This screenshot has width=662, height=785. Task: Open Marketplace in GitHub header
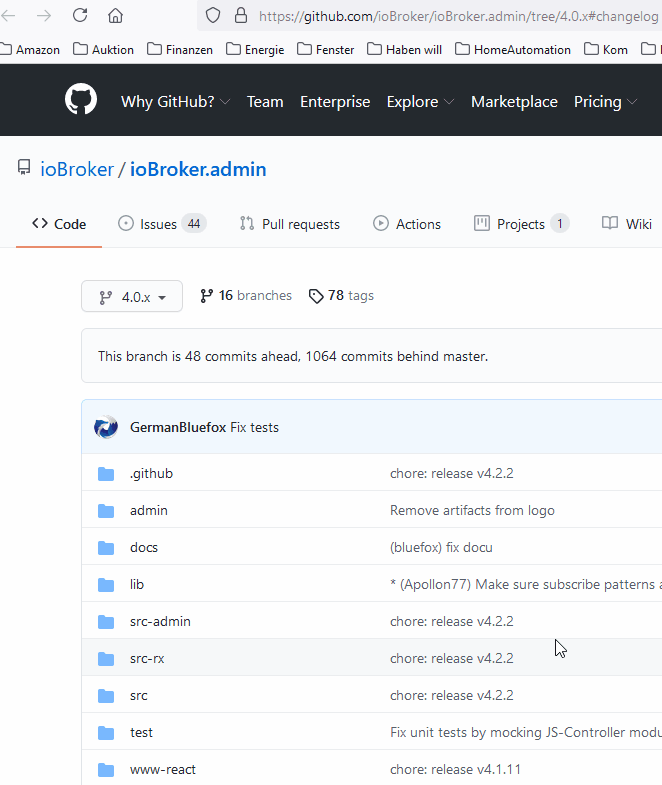514,102
